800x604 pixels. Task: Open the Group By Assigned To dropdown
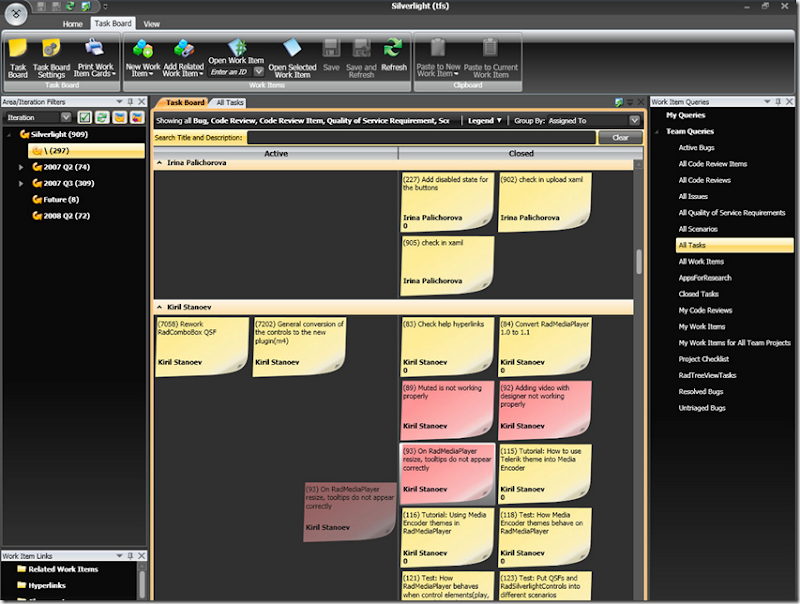click(x=634, y=120)
